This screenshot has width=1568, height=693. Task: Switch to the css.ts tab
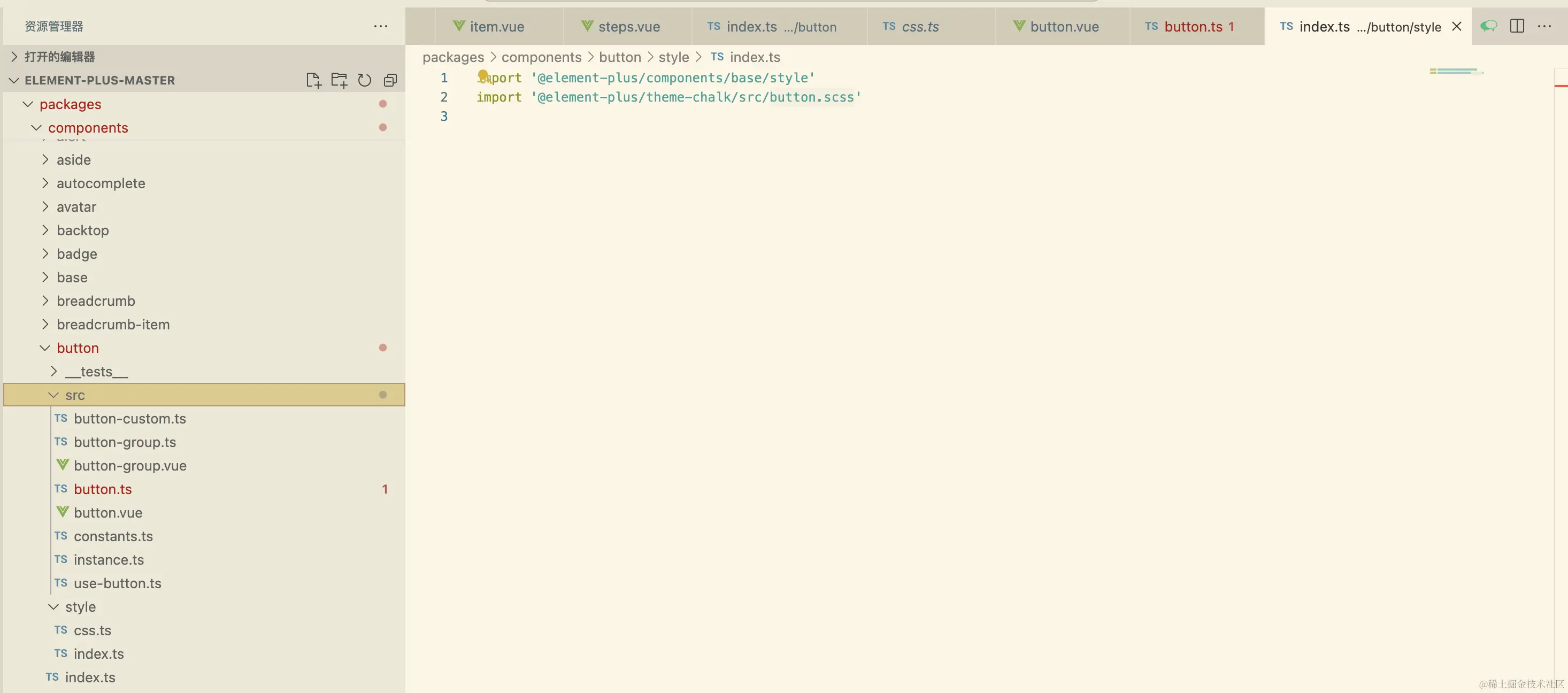point(919,27)
